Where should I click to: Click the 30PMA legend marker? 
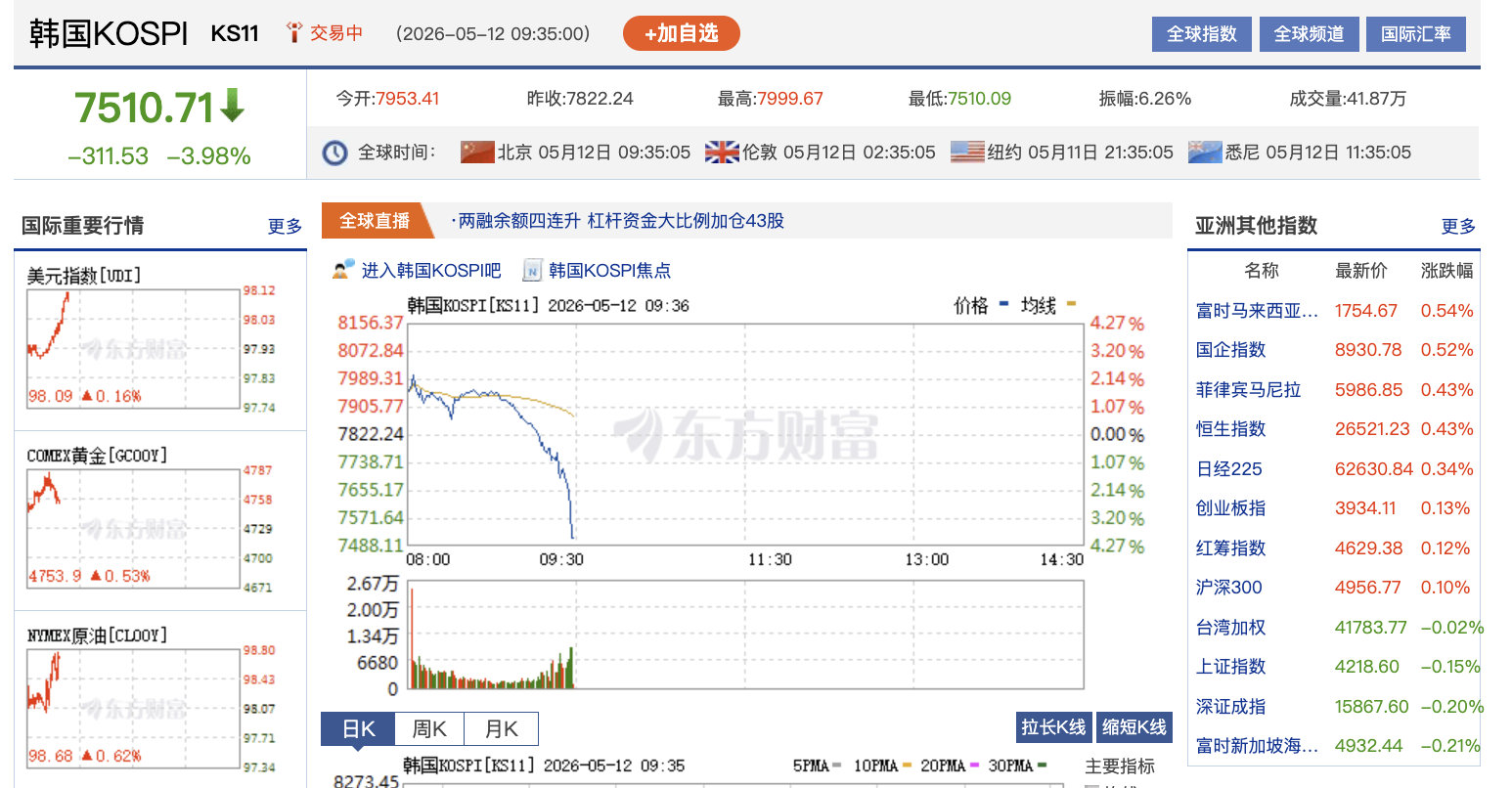click(1042, 766)
